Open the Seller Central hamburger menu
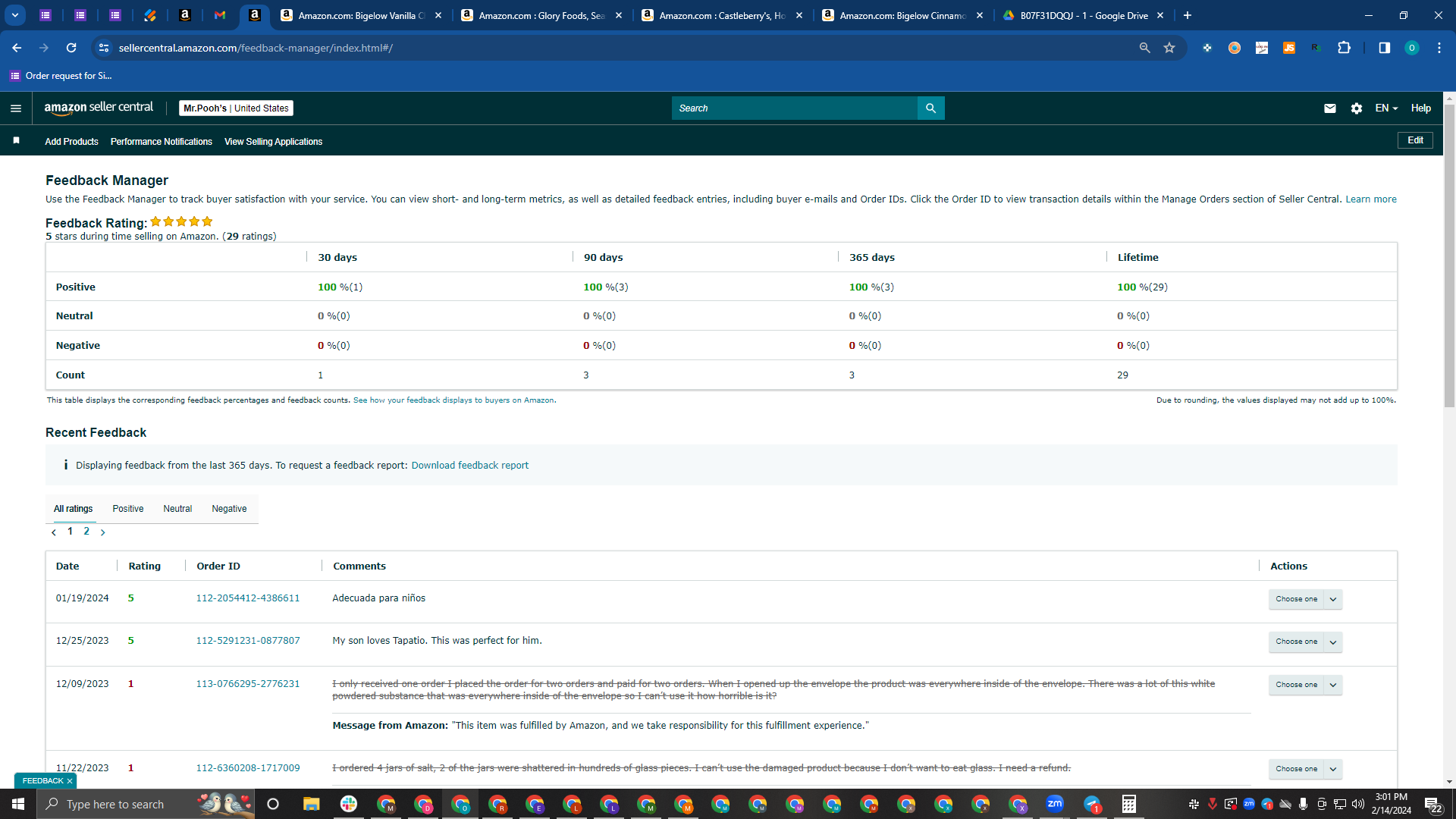The height and width of the screenshot is (819, 1456). (x=15, y=108)
